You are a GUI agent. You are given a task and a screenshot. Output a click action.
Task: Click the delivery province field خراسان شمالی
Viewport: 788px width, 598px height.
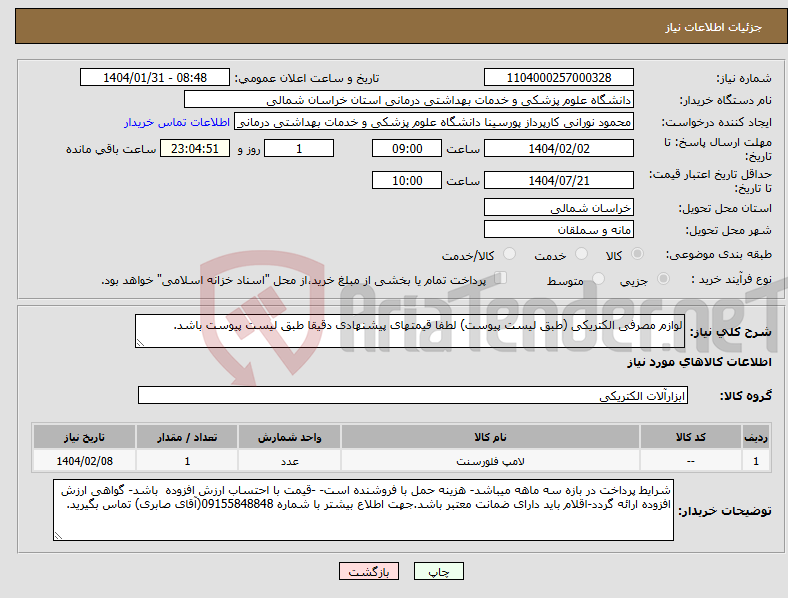point(558,208)
